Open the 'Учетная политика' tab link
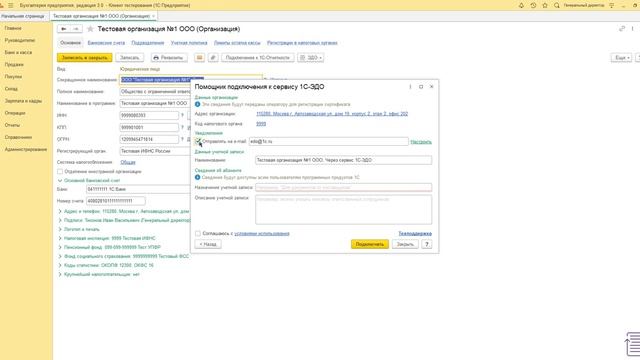This screenshot has width=640, height=360. pyautogui.click(x=189, y=43)
